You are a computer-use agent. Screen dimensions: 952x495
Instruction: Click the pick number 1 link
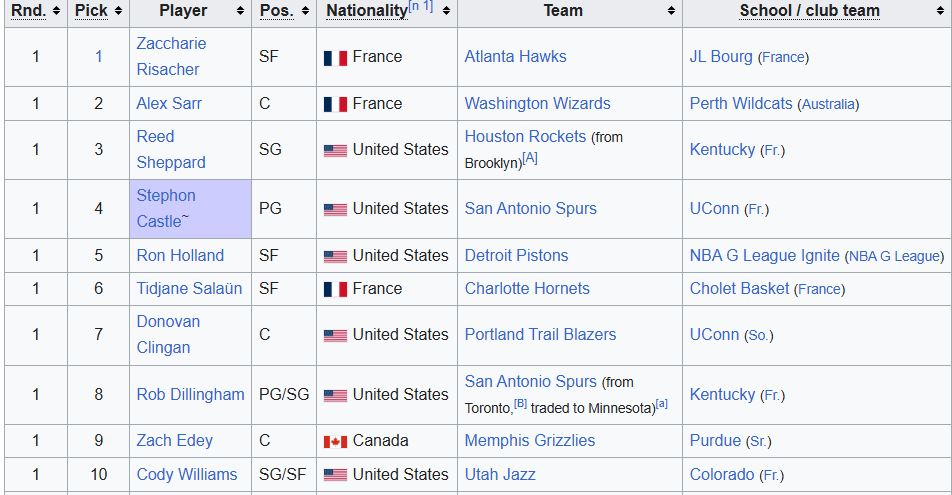tap(98, 56)
